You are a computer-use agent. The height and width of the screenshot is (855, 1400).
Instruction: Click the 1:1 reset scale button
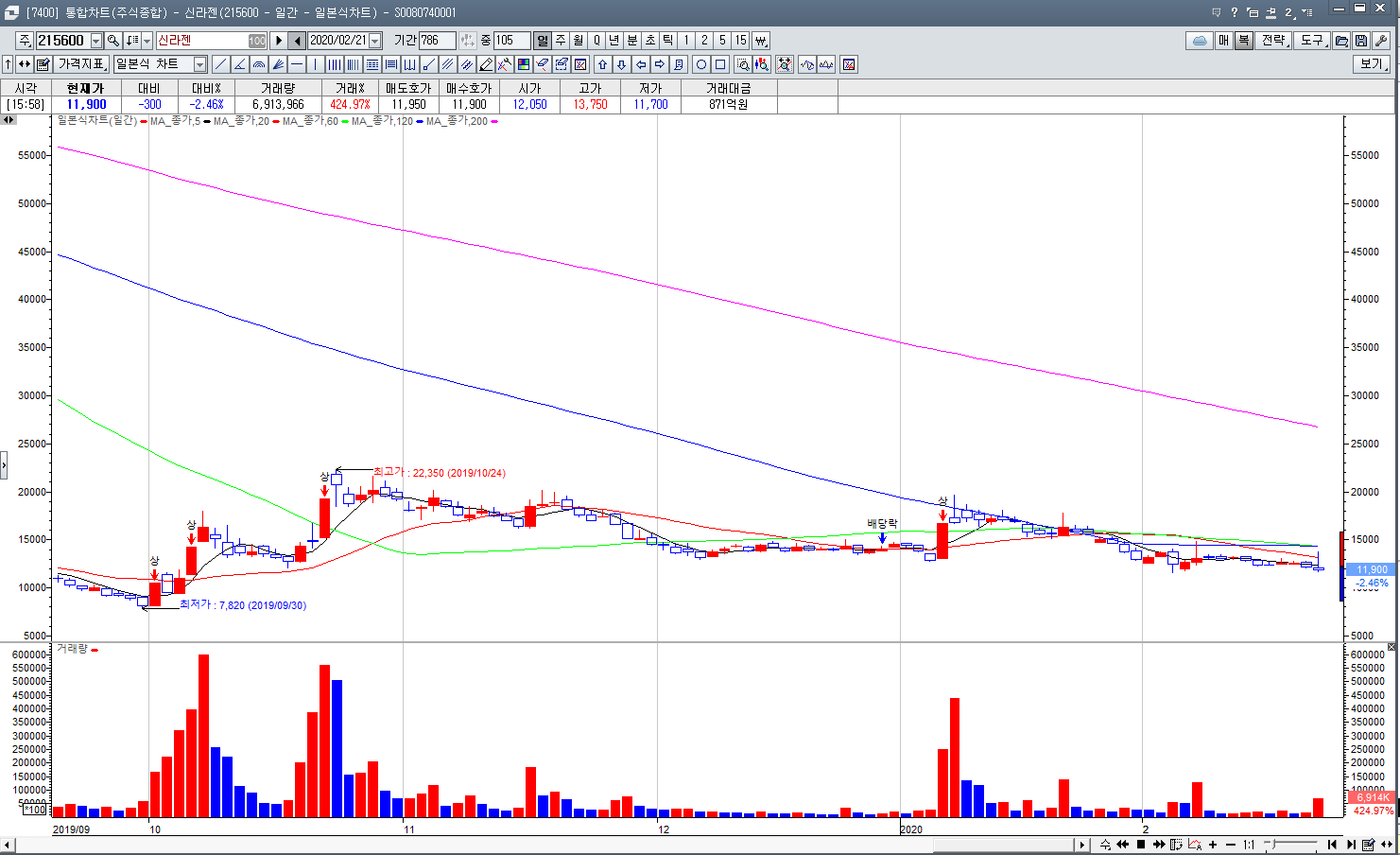pyautogui.click(x=1249, y=845)
